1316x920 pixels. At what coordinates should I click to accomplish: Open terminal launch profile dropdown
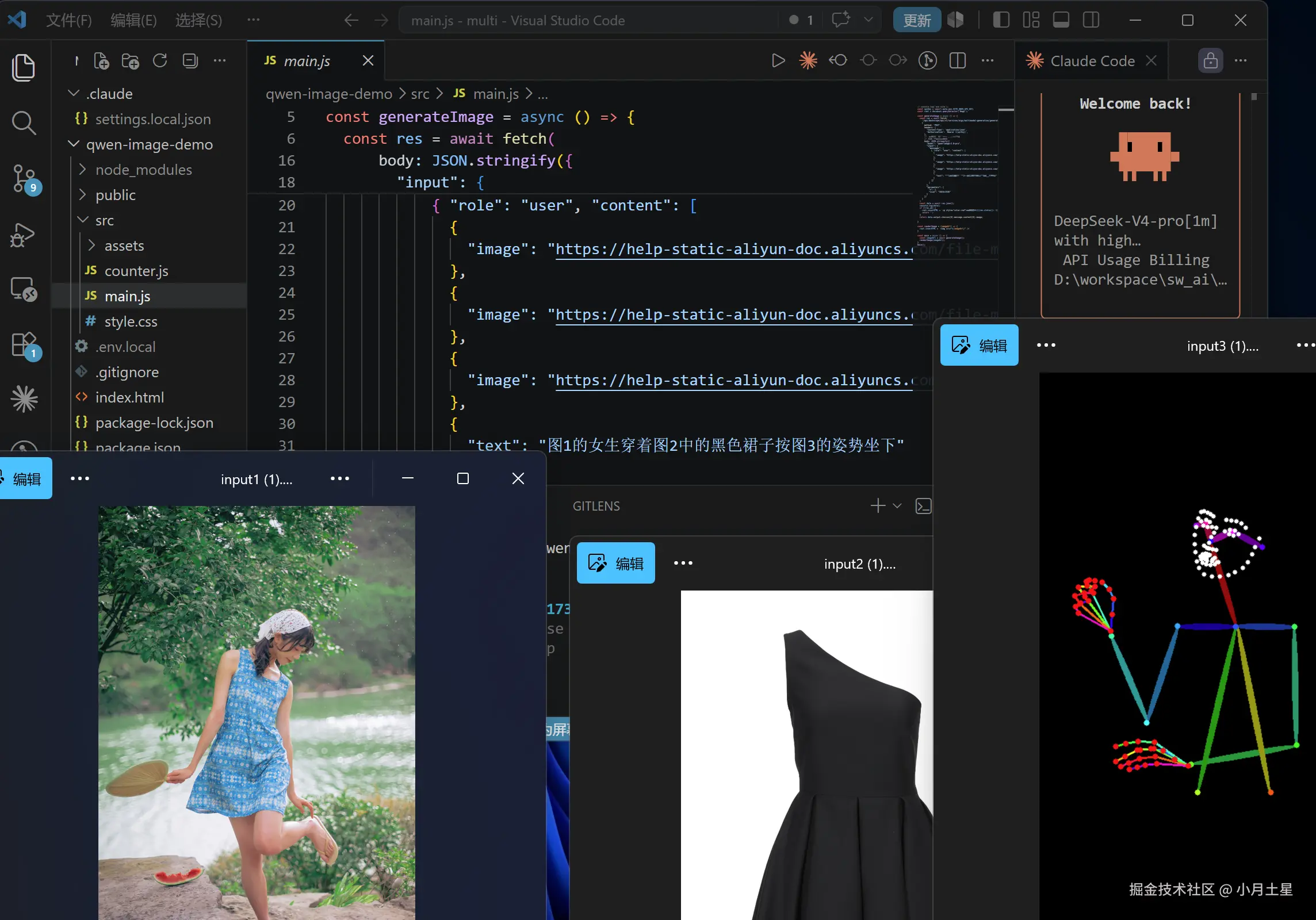pyautogui.click(x=897, y=506)
